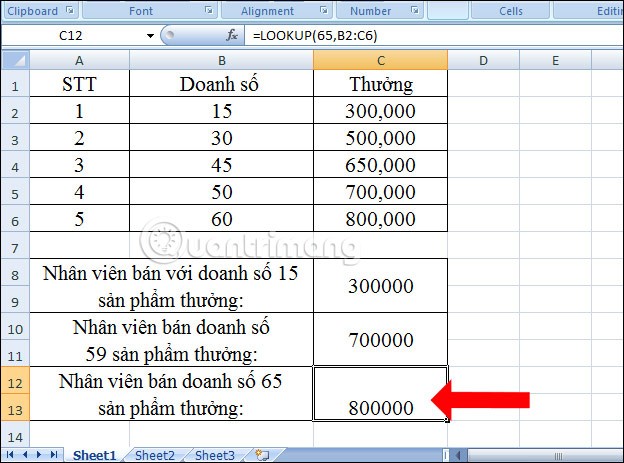Switch to the Sheet3 tab
This screenshot has width=624, height=463.
215,455
